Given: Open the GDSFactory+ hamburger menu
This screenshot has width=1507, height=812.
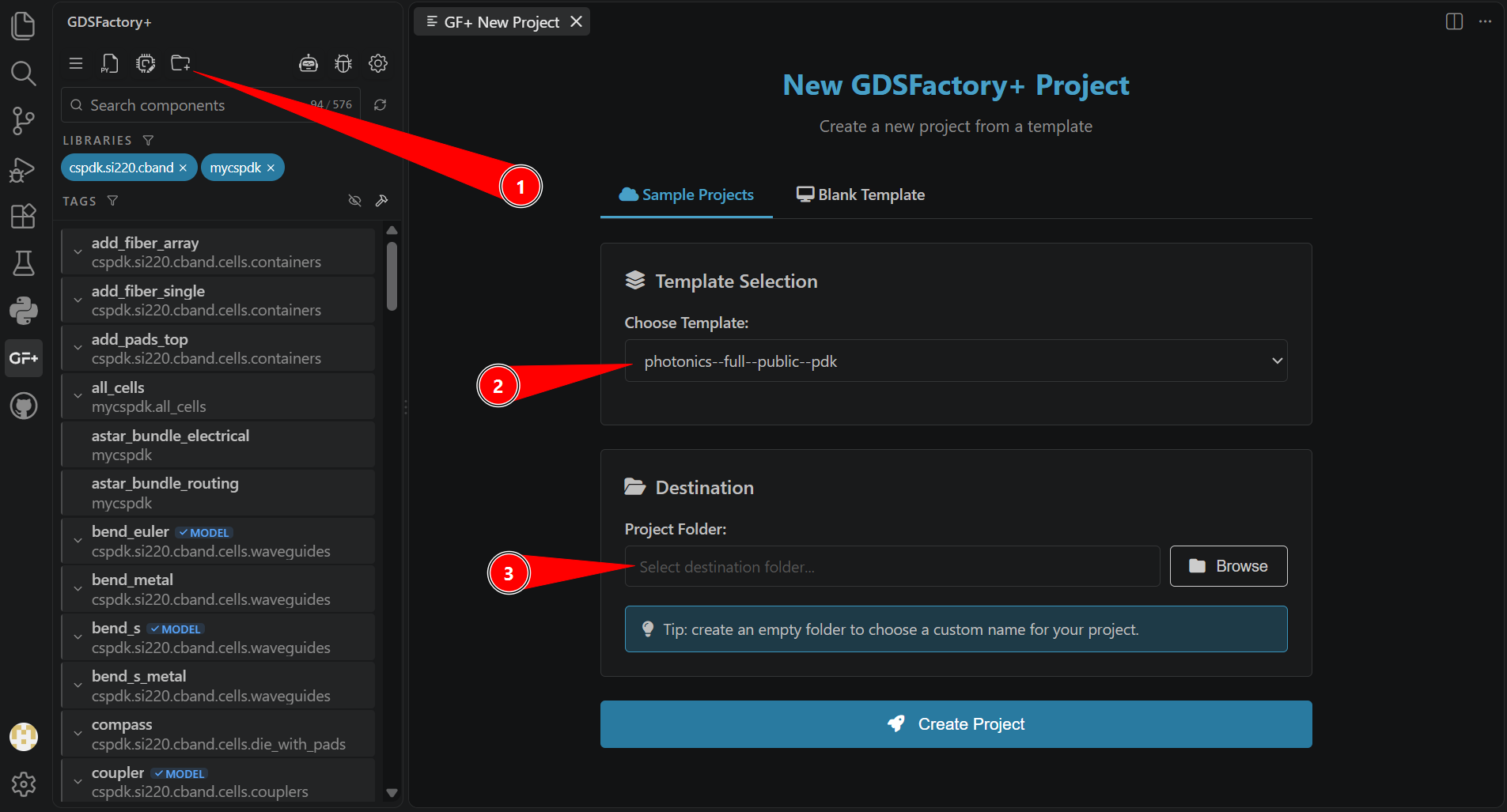Looking at the screenshot, I should point(76,63).
